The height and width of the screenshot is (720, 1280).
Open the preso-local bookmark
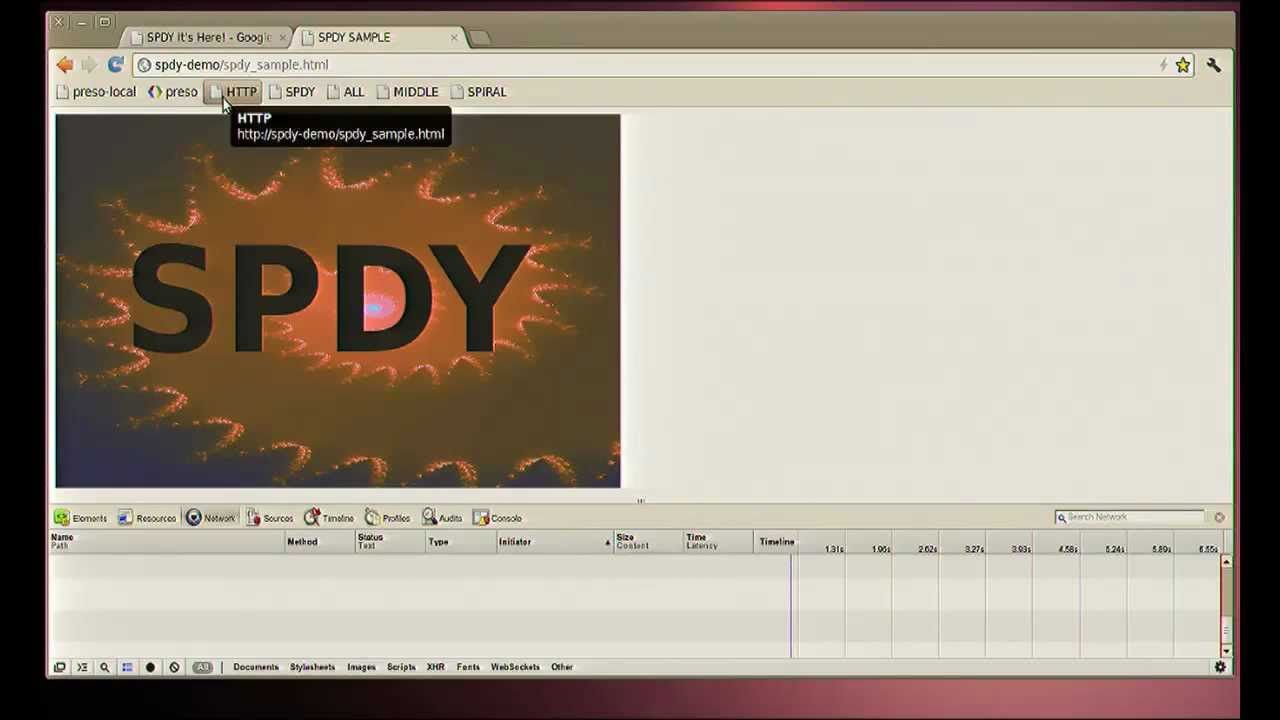pos(96,92)
